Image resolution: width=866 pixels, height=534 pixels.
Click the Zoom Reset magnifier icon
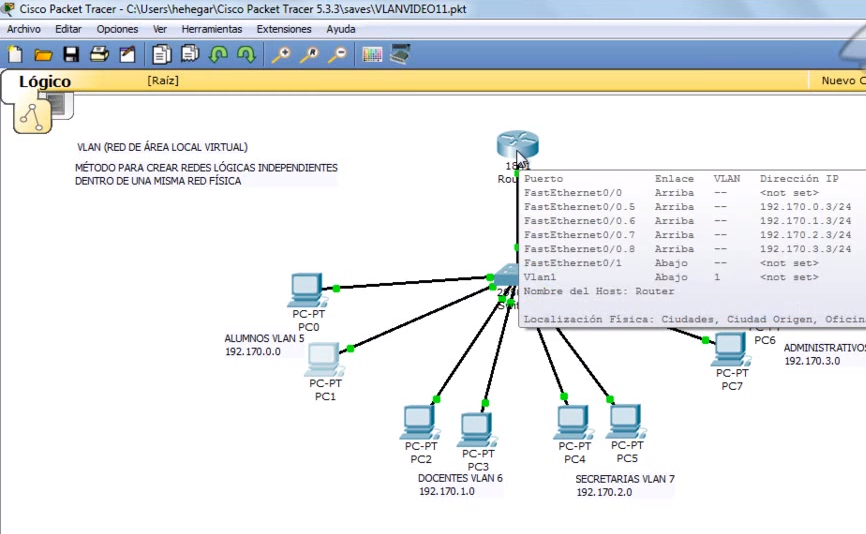coord(309,55)
